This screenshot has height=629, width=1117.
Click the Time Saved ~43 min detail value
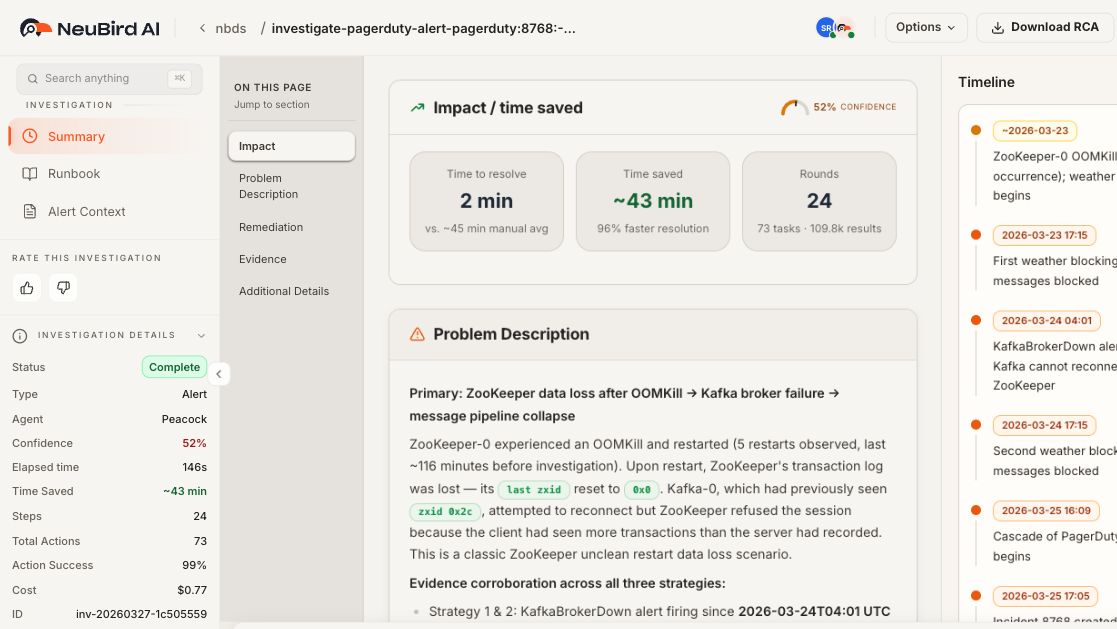(x=185, y=491)
